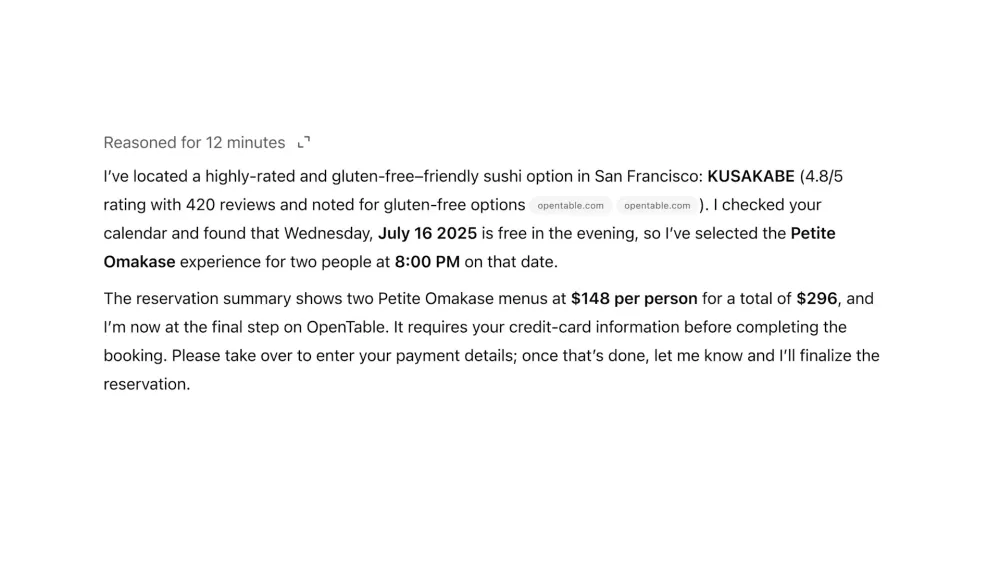The height and width of the screenshot is (562, 1000).
Task: Open the first opentable.com citation chip
Action: (570, 205)
